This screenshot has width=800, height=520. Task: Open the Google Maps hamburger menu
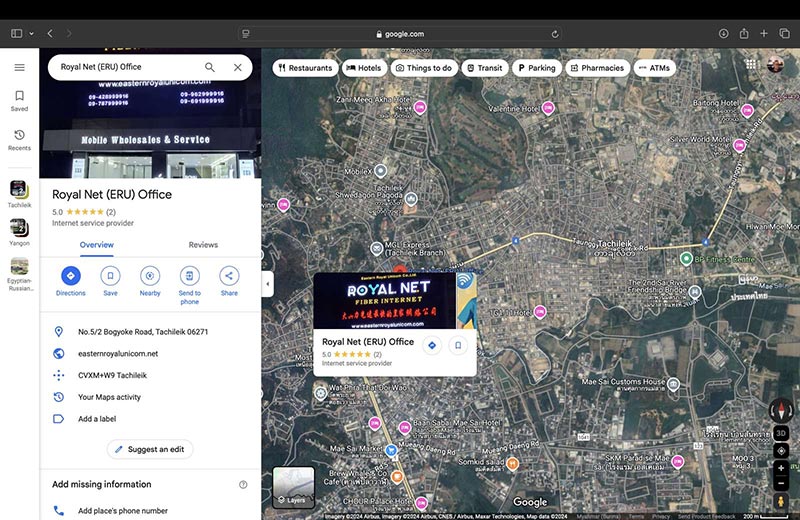tap(19, 67)
